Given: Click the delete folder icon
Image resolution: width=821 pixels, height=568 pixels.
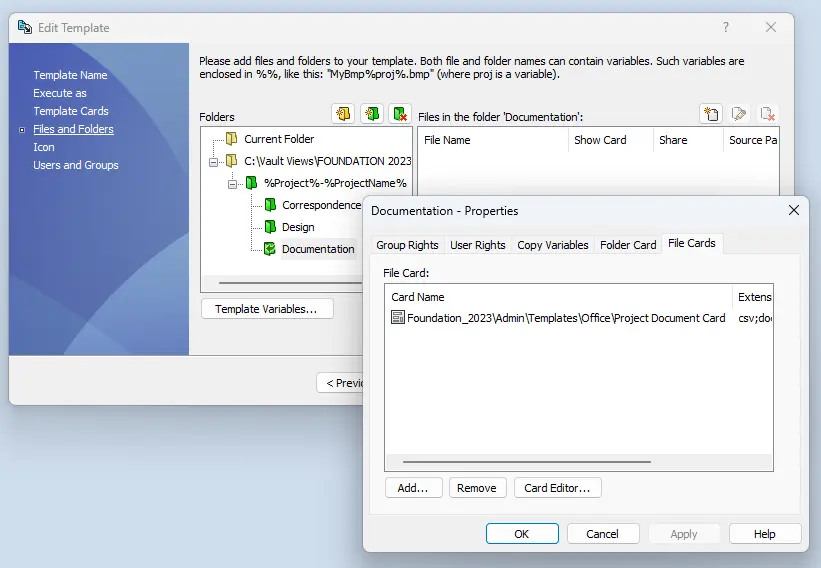Looking at the screenshot, I should click(x=400, y=114).
